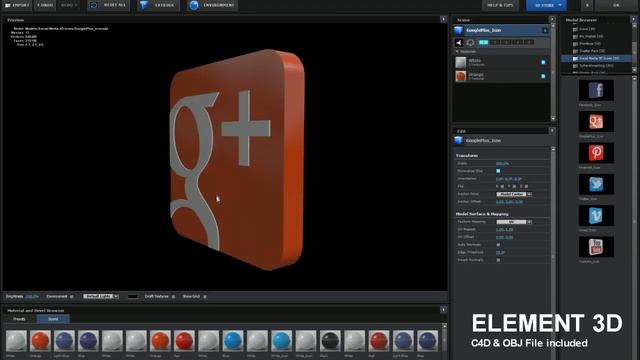Click the Scene panel scrollbar down arrow

coord(553,118)
